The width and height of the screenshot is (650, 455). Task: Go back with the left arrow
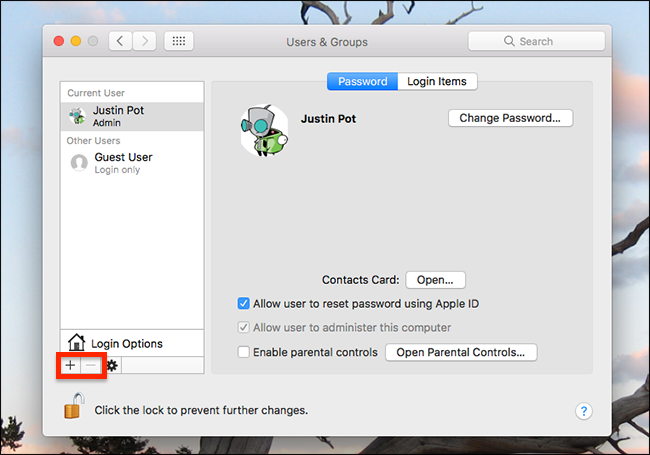pos(121,41)
